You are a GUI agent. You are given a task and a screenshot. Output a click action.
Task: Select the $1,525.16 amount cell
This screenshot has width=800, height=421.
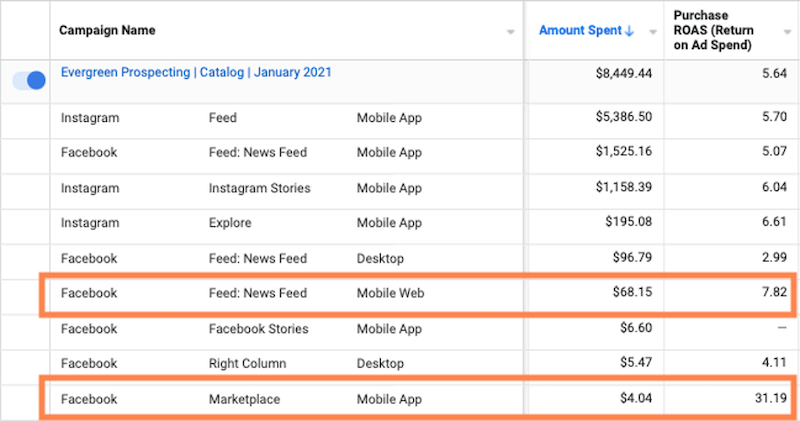click(623, 152)
